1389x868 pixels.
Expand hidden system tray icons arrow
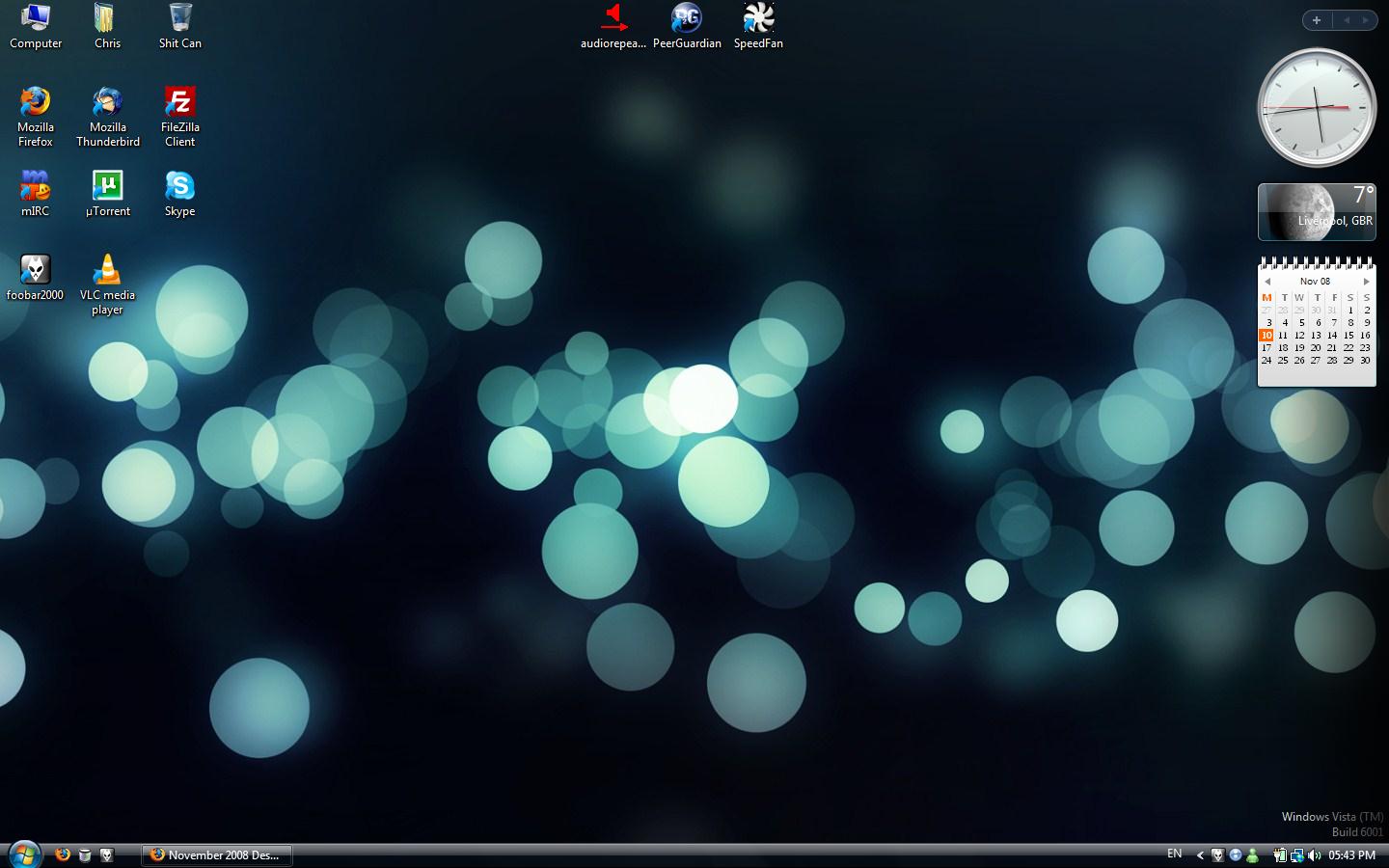pos(1200,855)
